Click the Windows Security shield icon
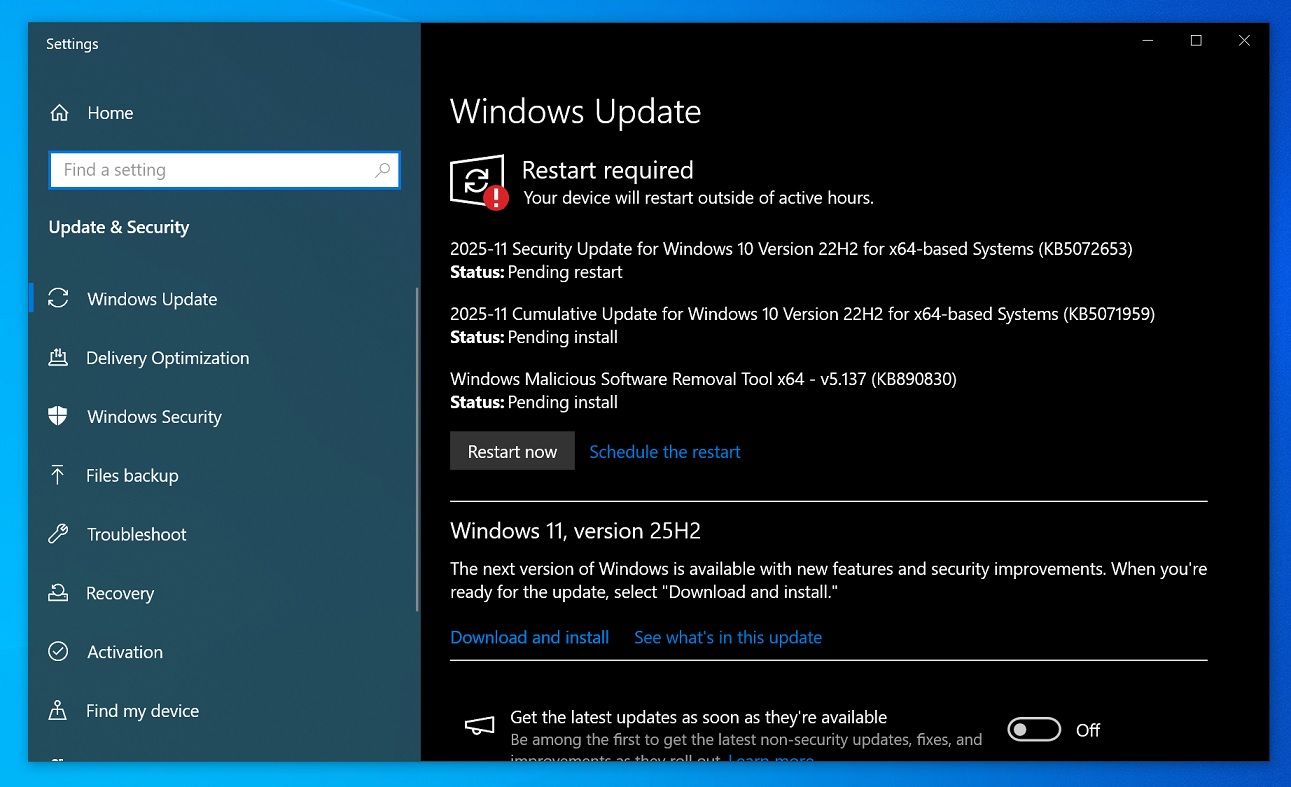 [x=59, y=417]
